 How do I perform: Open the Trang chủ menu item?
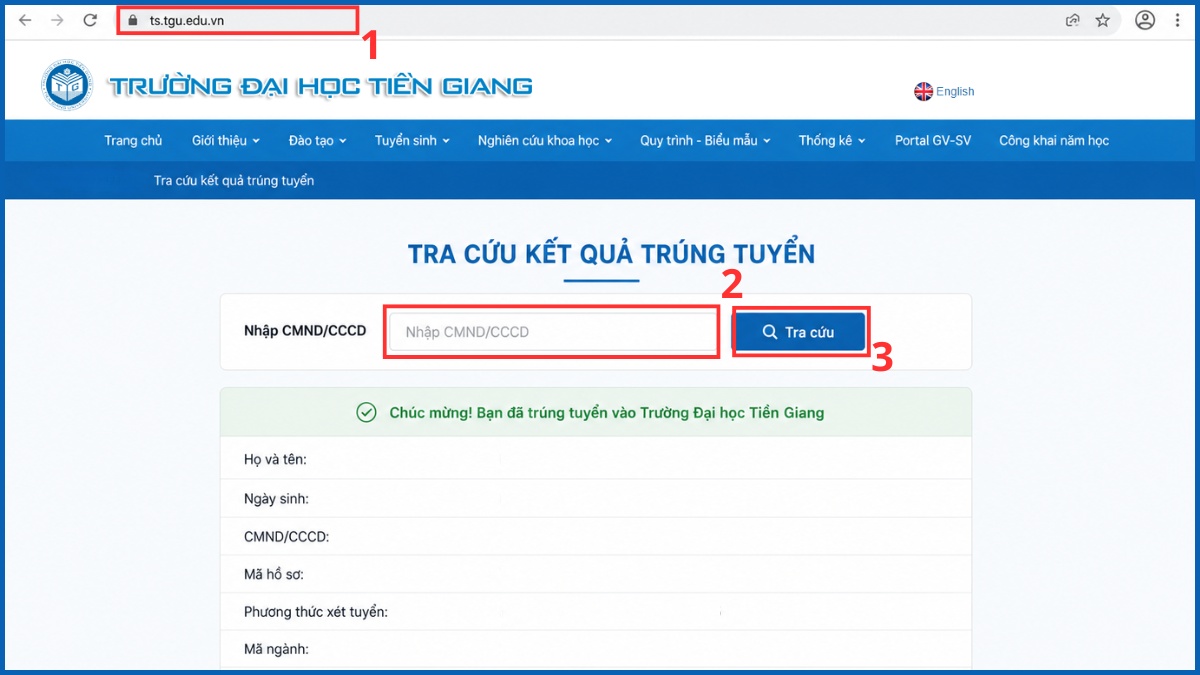click(133, 140)
